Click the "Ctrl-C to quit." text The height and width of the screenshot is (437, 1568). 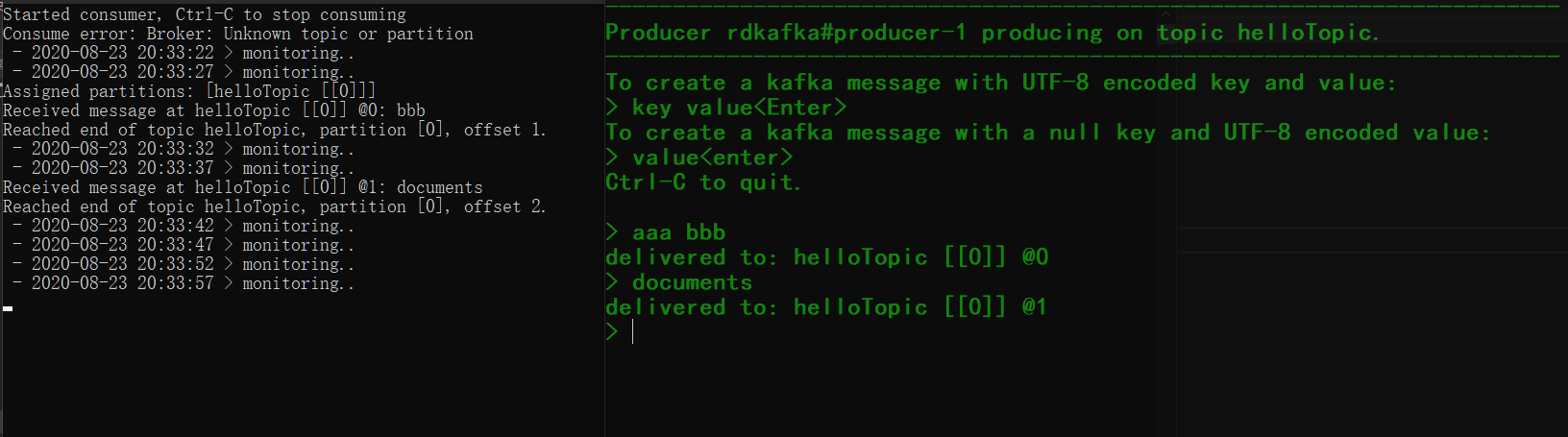pyautogui.click(x=702, y=182)
